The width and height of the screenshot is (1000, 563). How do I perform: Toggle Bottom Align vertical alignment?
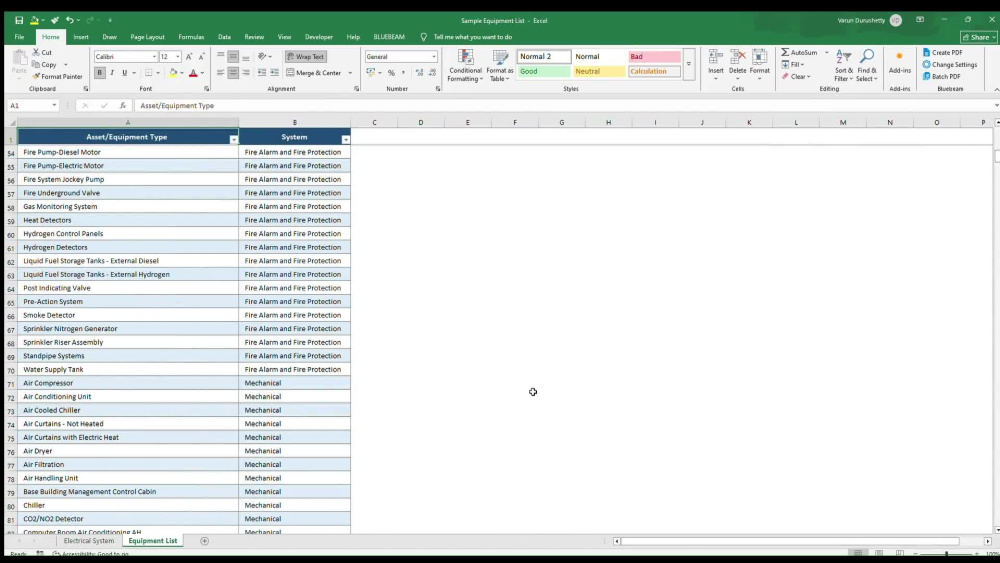point(246,57)
